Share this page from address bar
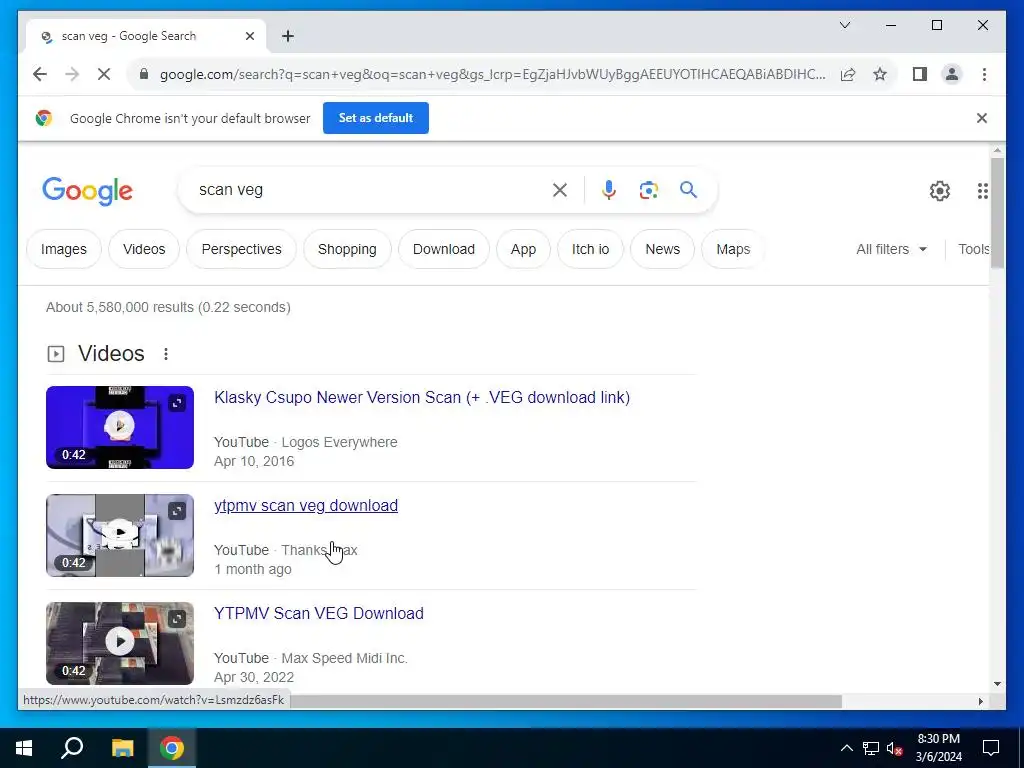 pos(848,74)
